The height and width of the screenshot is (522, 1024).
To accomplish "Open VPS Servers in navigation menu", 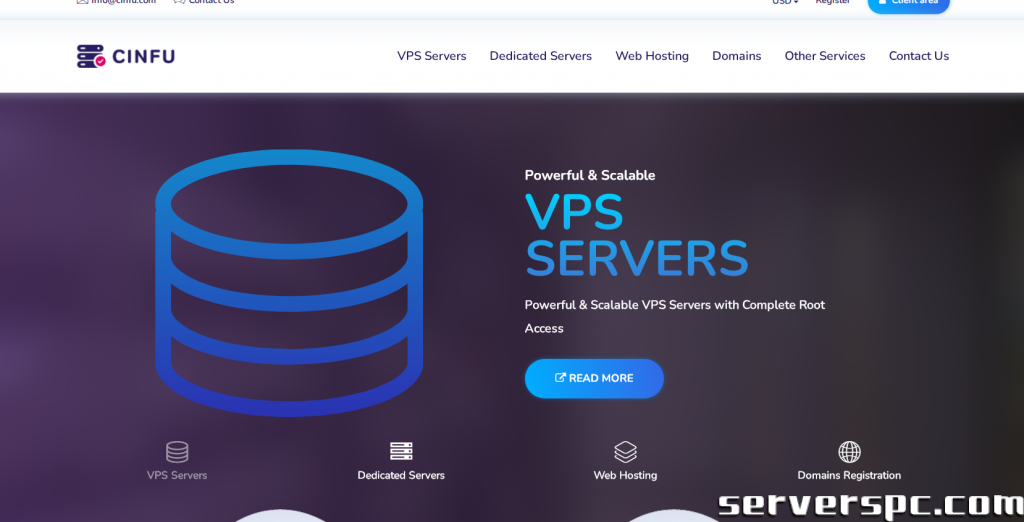I will [431, 56].
